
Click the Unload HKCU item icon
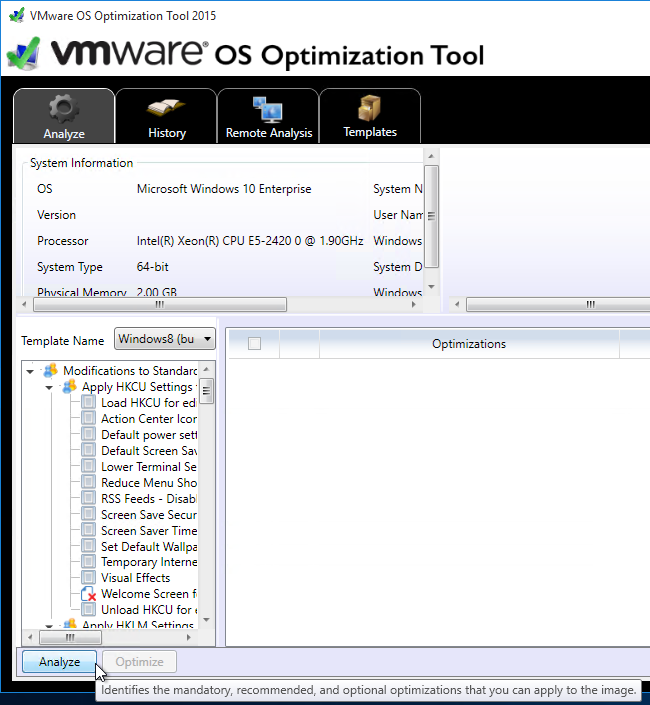tap(89, 610)
